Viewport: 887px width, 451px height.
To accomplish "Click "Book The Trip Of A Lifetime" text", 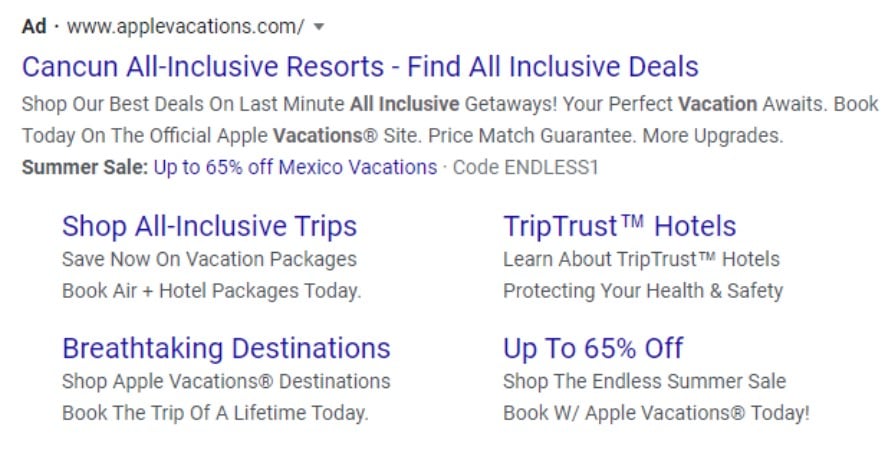I will pos(215,412).
